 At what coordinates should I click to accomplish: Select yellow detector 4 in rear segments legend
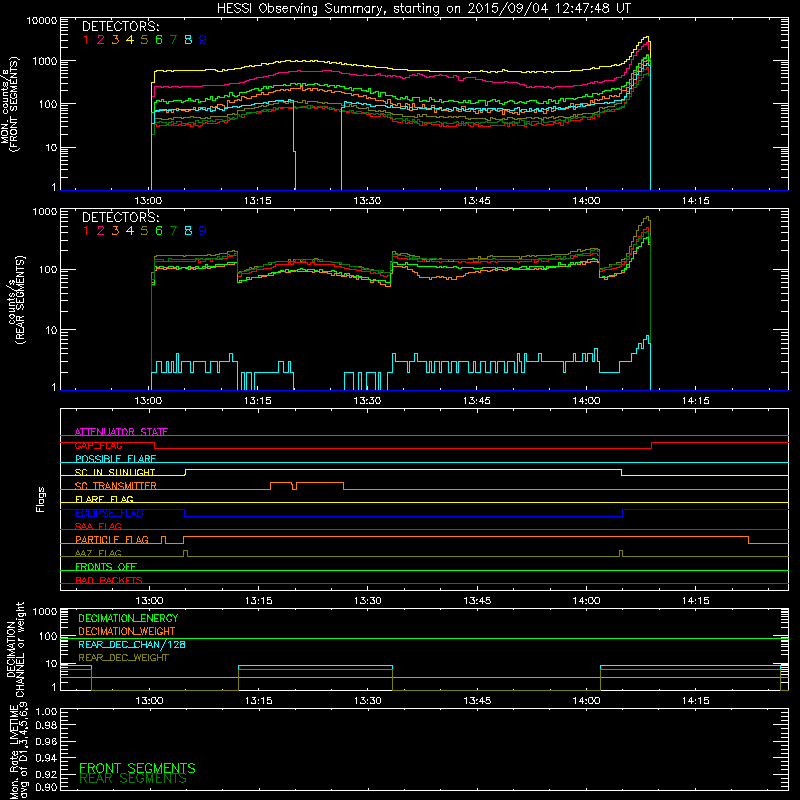click(x=130, y=231)
